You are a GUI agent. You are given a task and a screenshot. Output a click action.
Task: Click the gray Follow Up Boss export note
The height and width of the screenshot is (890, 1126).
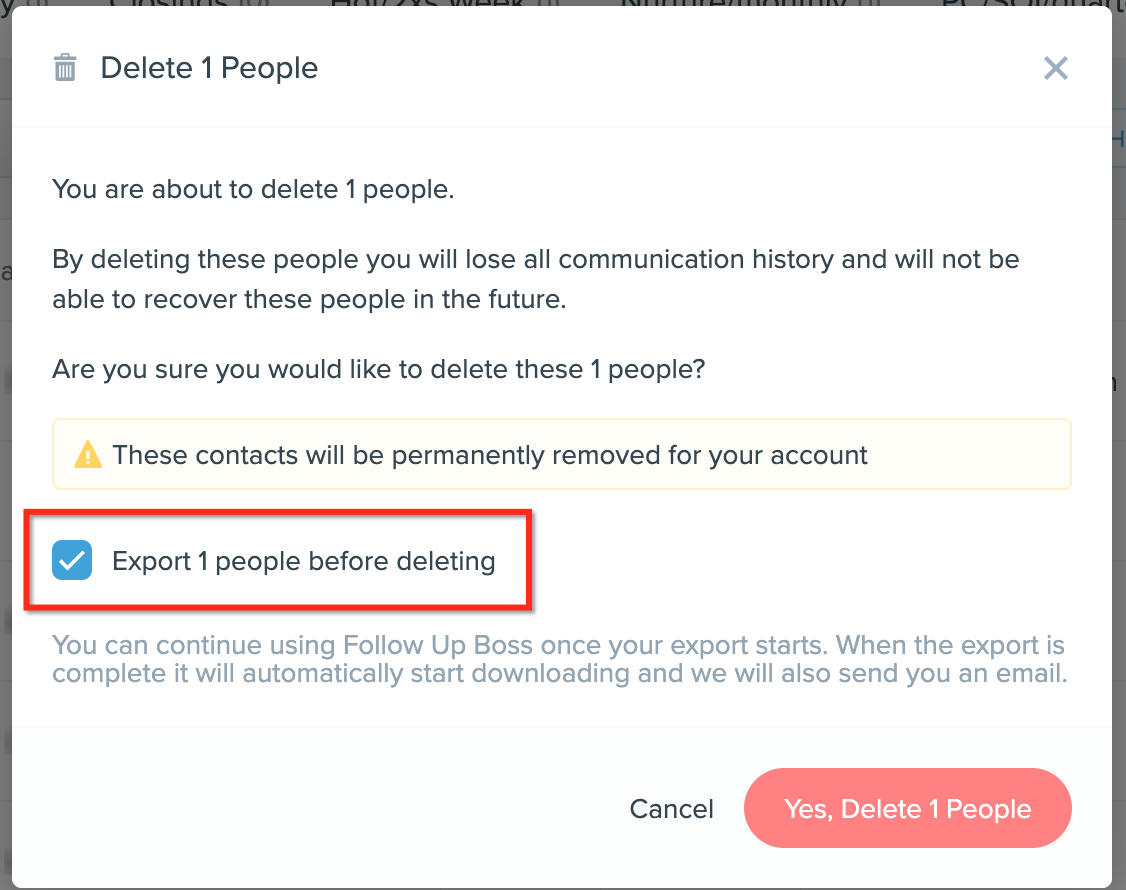coord(559,659)
